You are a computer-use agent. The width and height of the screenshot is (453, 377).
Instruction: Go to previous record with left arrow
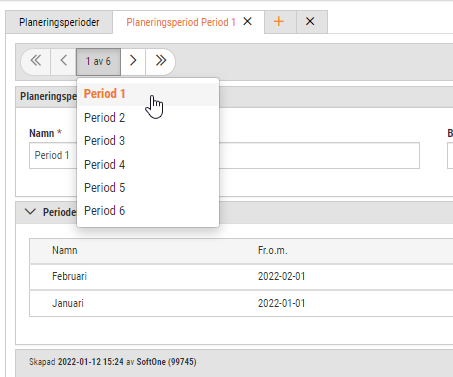tap(63, 62)
